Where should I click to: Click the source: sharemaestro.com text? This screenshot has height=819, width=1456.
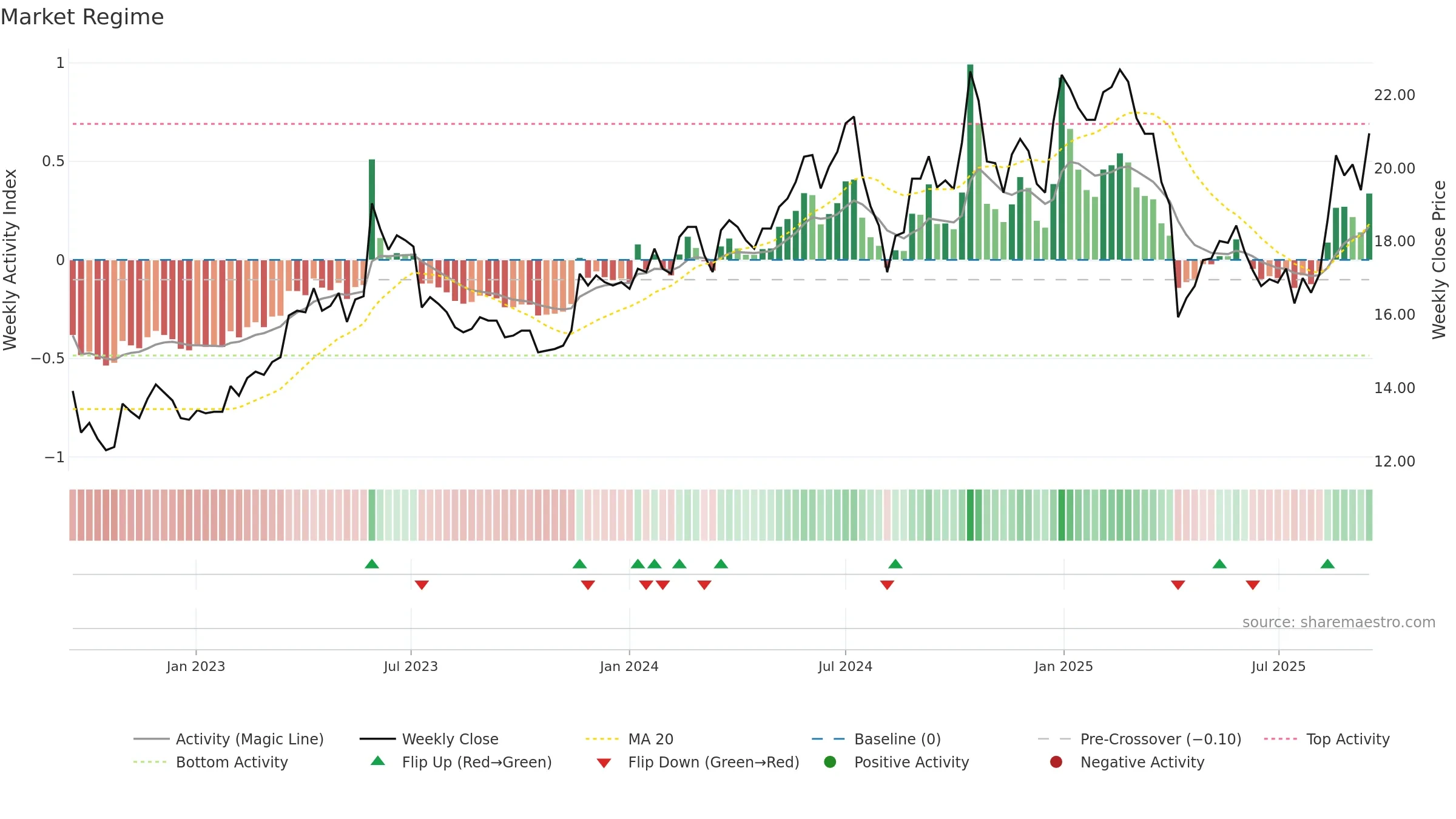[1339, 622]
